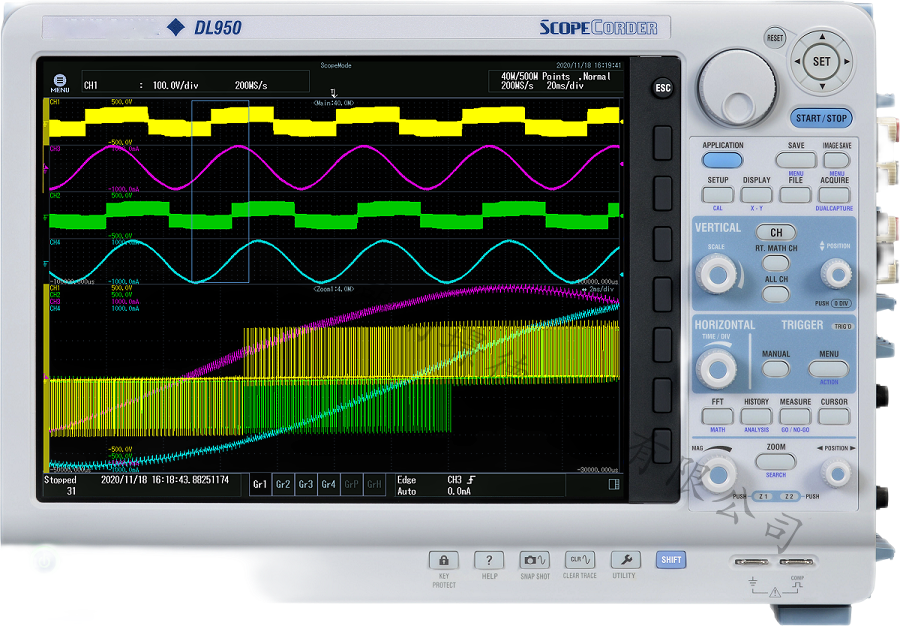Switch to the Gr1 display group tab
The height and width of the screenshot is (626, 900).
[260, 485]
